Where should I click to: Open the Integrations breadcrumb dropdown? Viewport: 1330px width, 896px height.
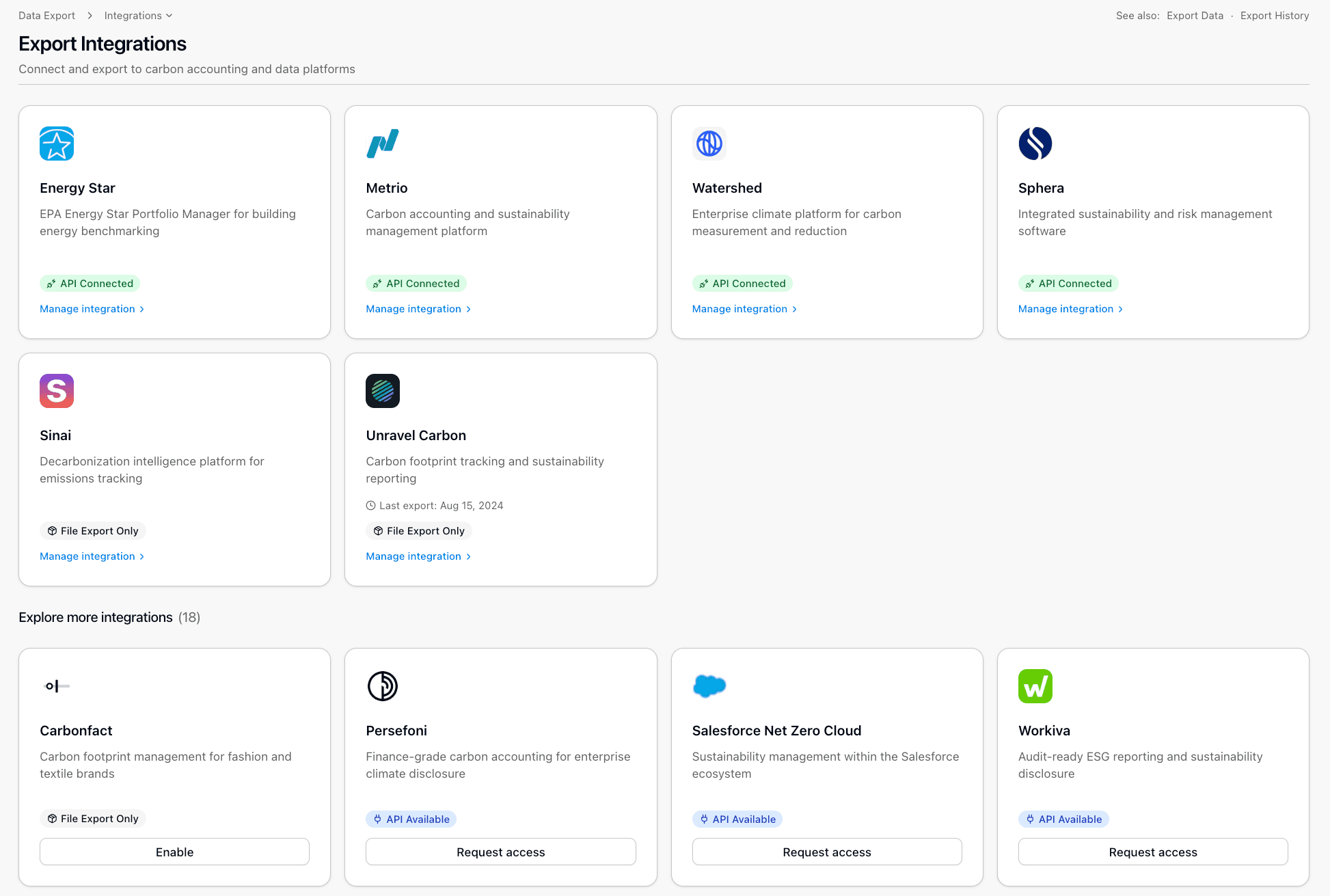coord(139,16)
